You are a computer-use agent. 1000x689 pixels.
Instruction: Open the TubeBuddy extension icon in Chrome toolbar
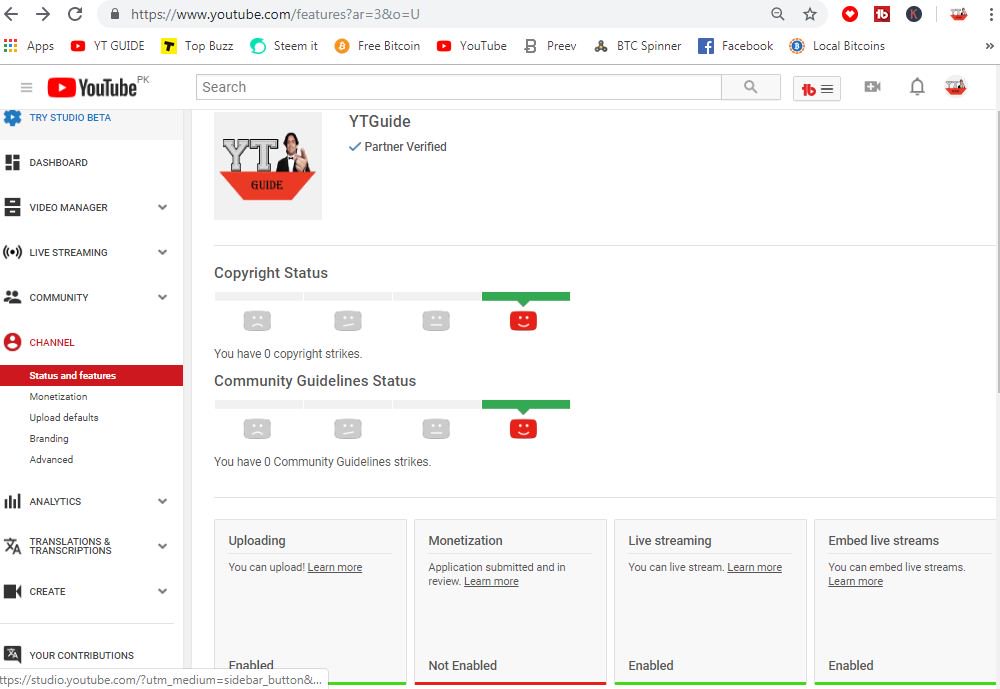(x=882, y=14)
